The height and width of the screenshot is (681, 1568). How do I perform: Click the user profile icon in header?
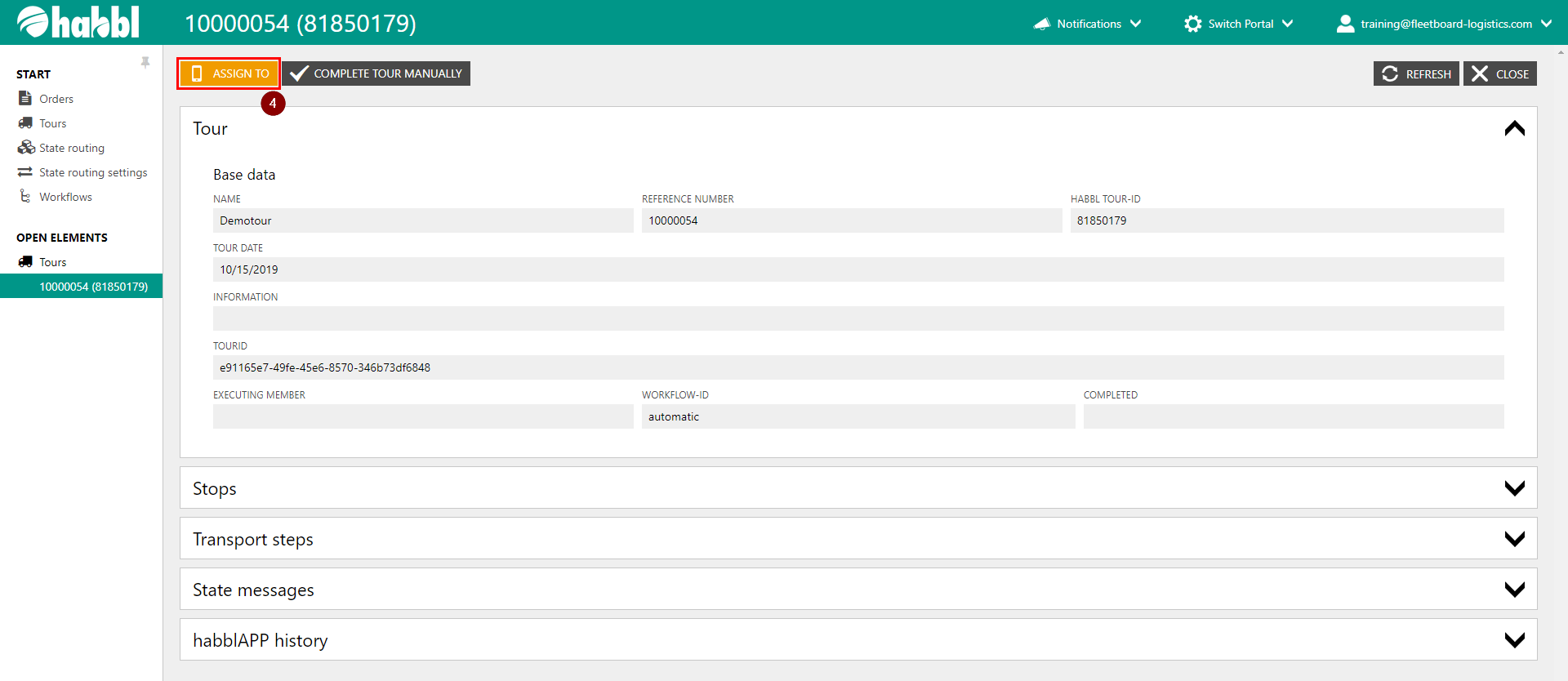(1345, 24)
